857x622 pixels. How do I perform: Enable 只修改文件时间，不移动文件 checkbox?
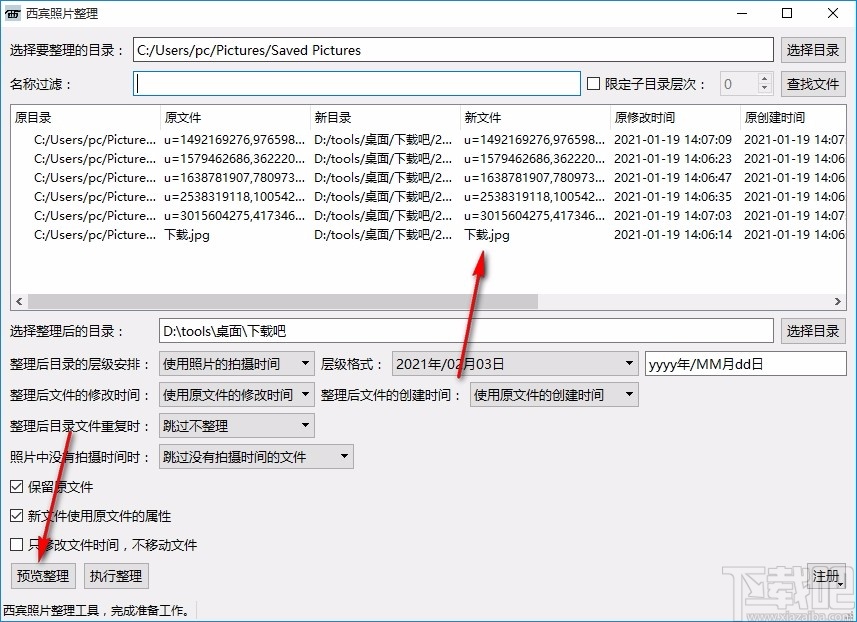tap(17, 544)
